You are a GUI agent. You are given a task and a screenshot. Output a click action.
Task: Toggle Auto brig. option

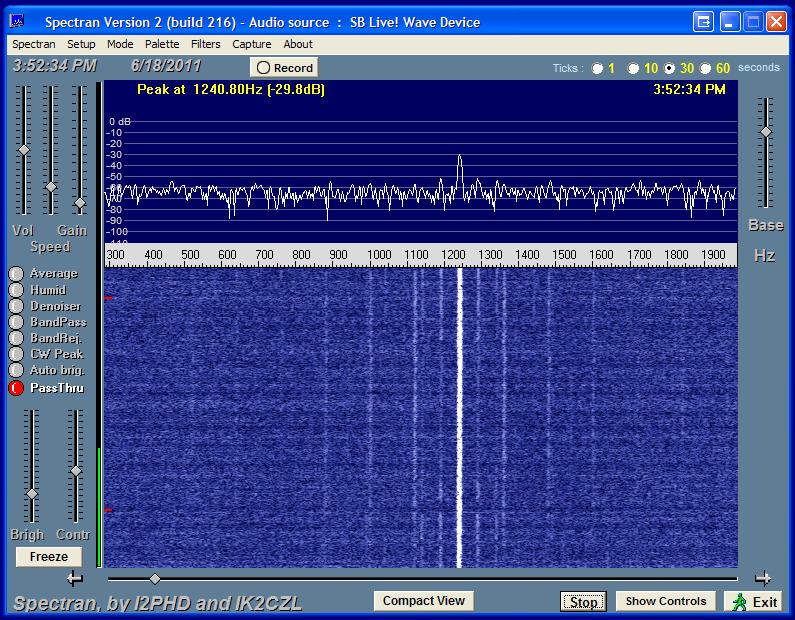click(16, 370)
